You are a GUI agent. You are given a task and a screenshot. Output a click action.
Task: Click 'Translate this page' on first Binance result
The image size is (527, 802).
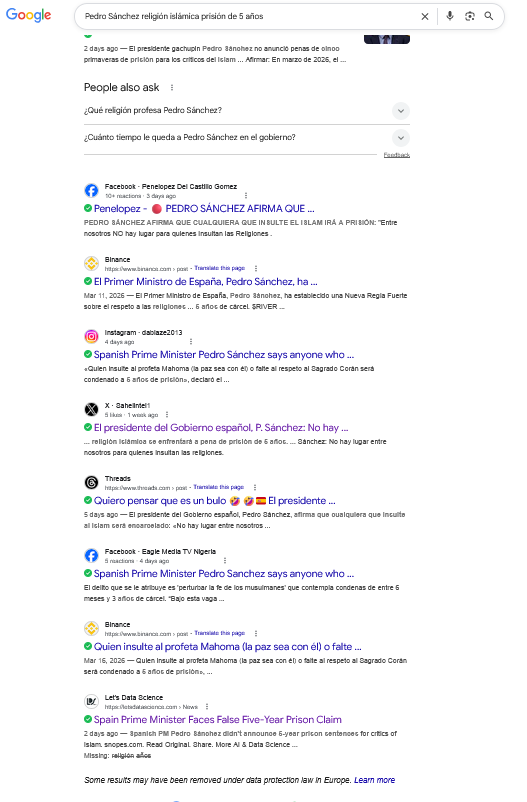219,268
